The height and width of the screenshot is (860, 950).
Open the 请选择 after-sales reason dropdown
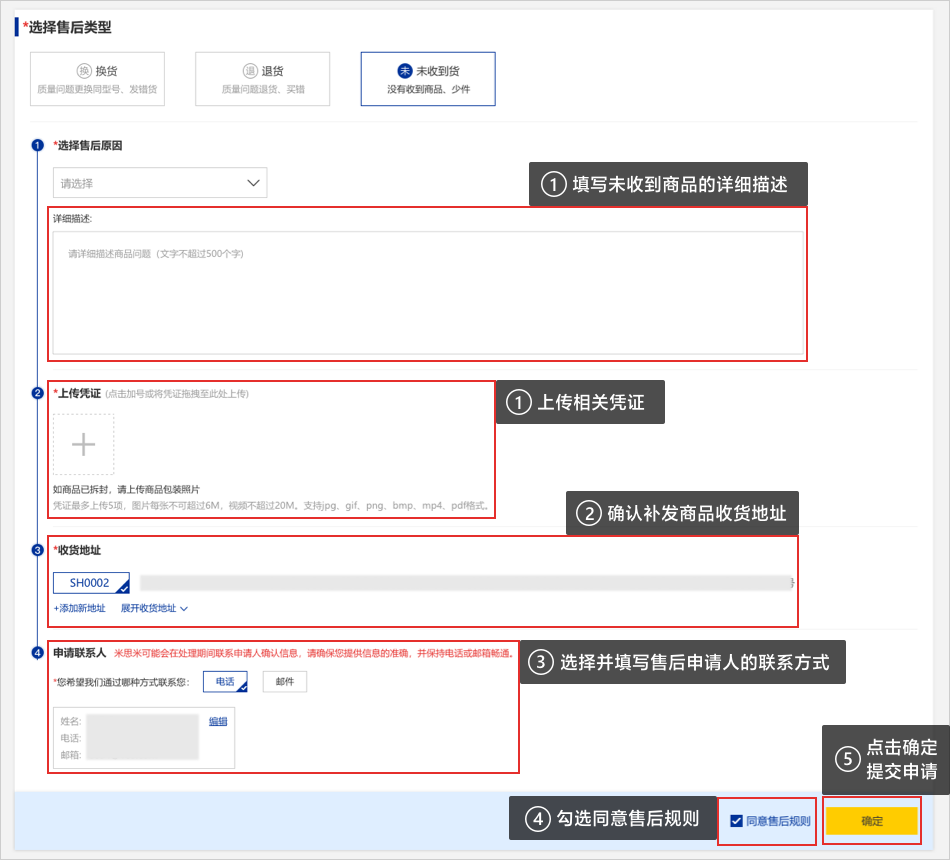pyautogui.click(x=160, y=183)
